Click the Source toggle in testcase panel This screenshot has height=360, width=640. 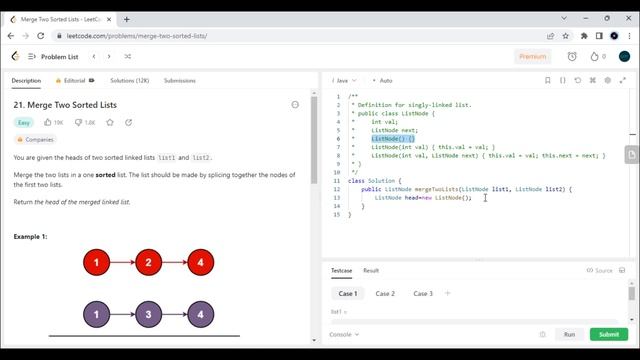600,270
